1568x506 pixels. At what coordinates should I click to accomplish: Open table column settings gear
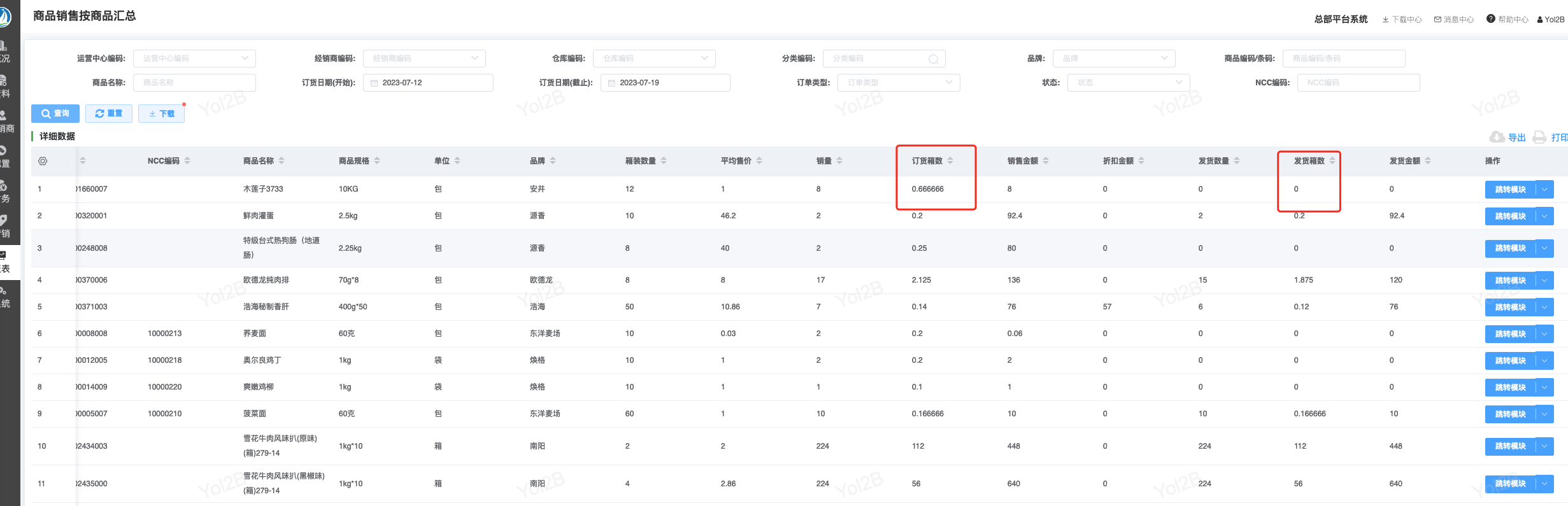[x=43, y=161]
